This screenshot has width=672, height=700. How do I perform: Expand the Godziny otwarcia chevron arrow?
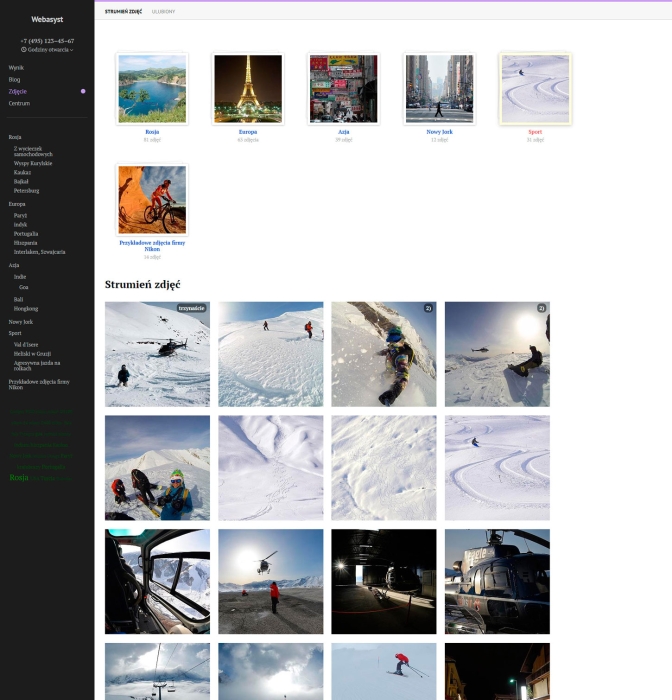(x=71, y=49)
